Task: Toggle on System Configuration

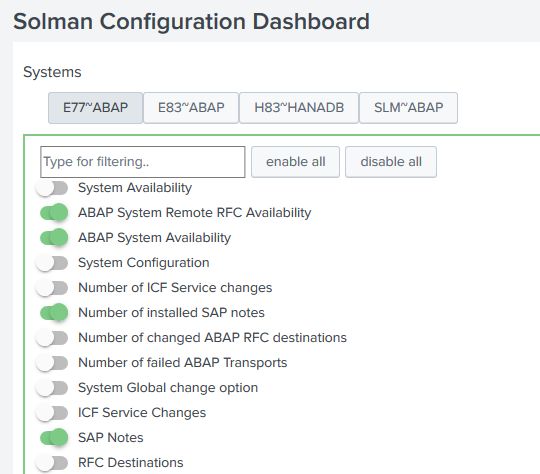Action: (52, 263)
